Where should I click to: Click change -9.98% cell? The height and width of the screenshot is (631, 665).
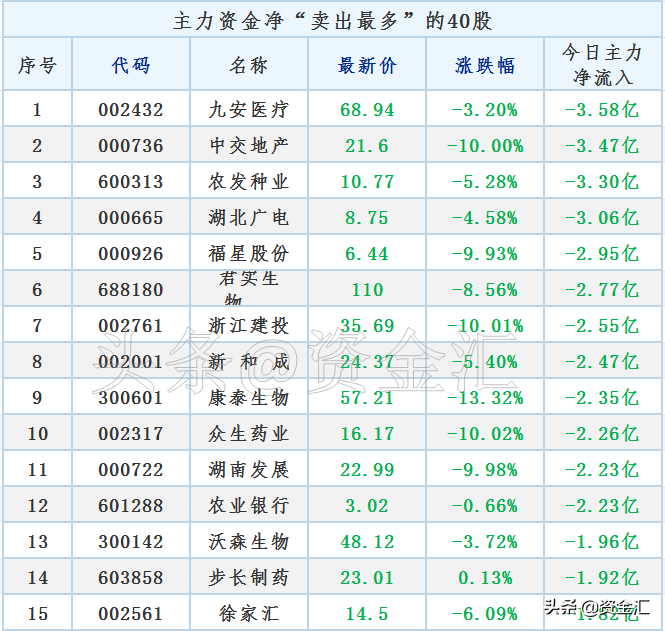pos(485,470)
